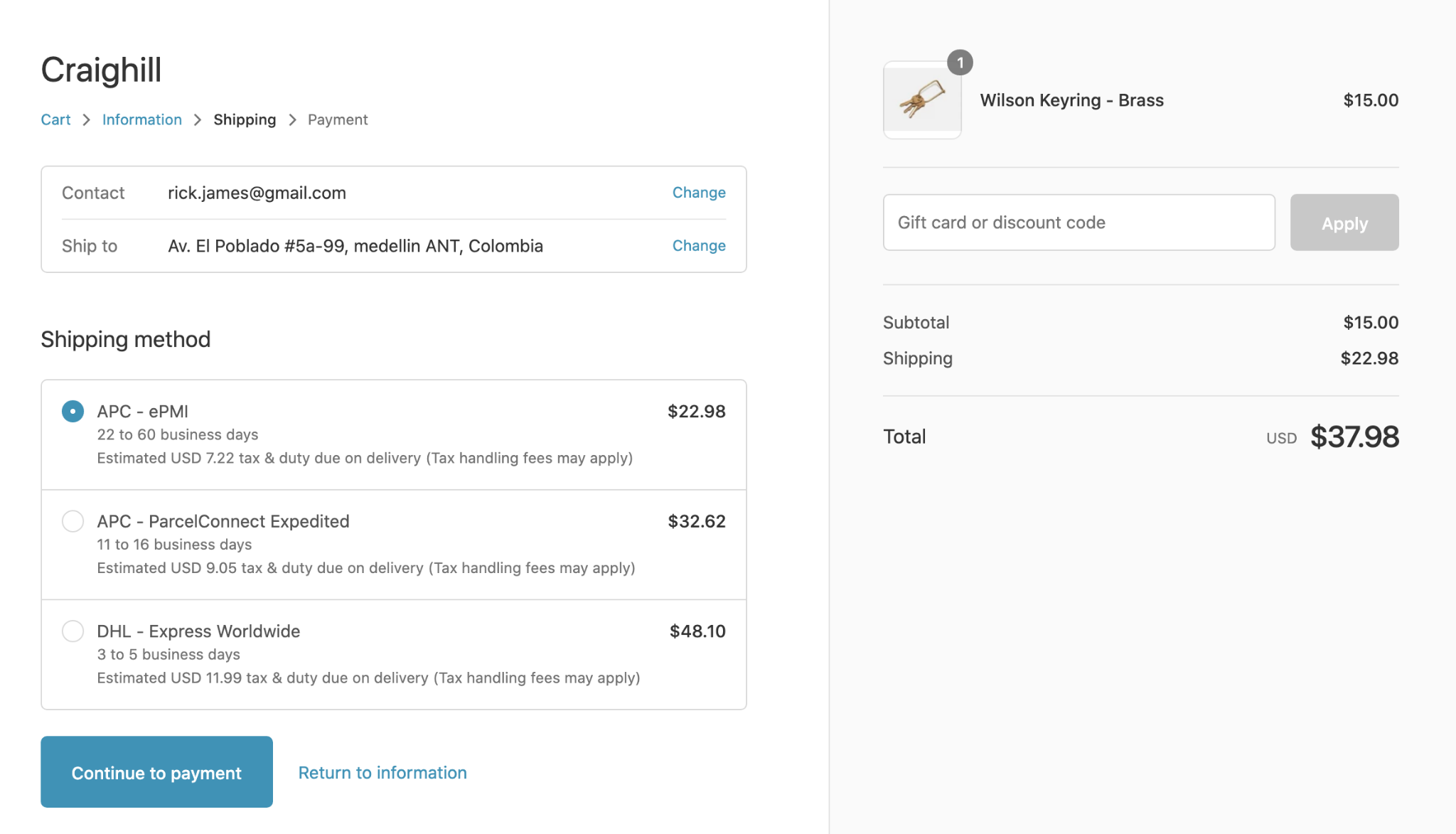Screen dimensions: 1456x834
Task: Click the Wilson Keyring product thumbnail
Action: pyautogui.click(x=922, y=100)
